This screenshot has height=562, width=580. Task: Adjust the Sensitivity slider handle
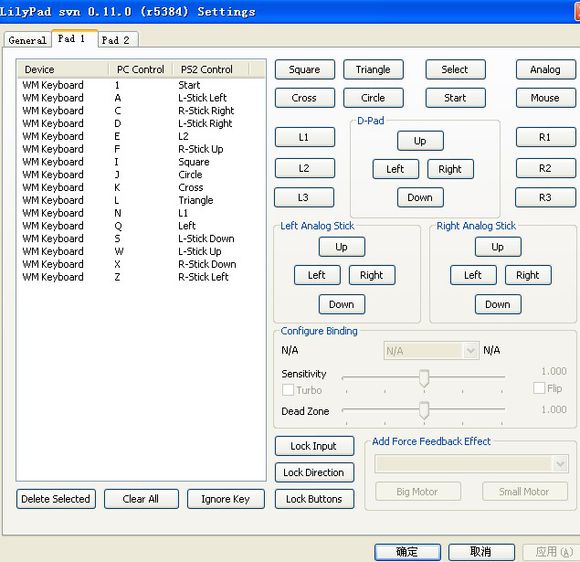pyautogui.click(x=424, y=377)
